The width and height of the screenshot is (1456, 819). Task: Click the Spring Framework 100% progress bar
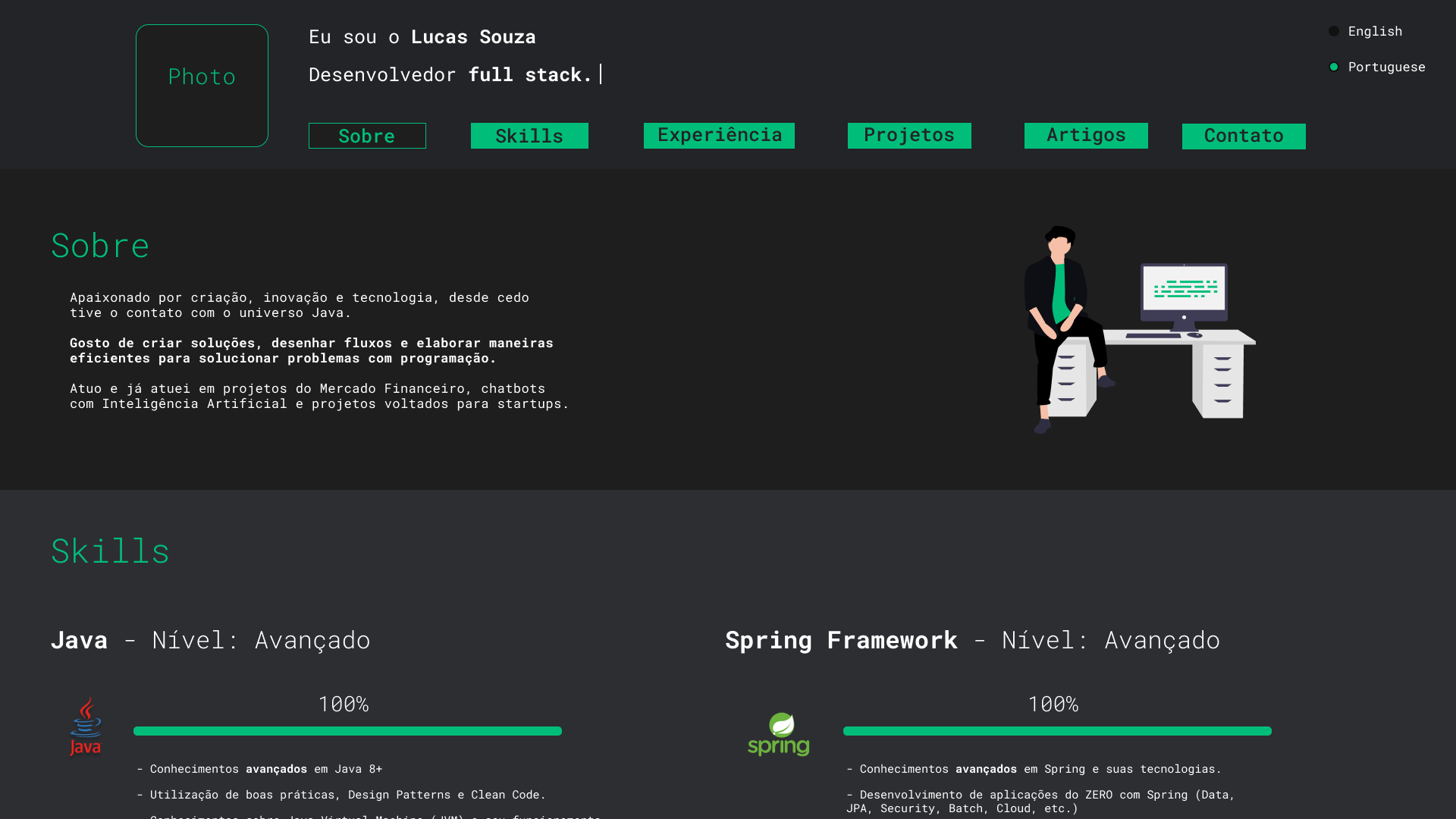pyautogui.click(x=1057, y=731)
